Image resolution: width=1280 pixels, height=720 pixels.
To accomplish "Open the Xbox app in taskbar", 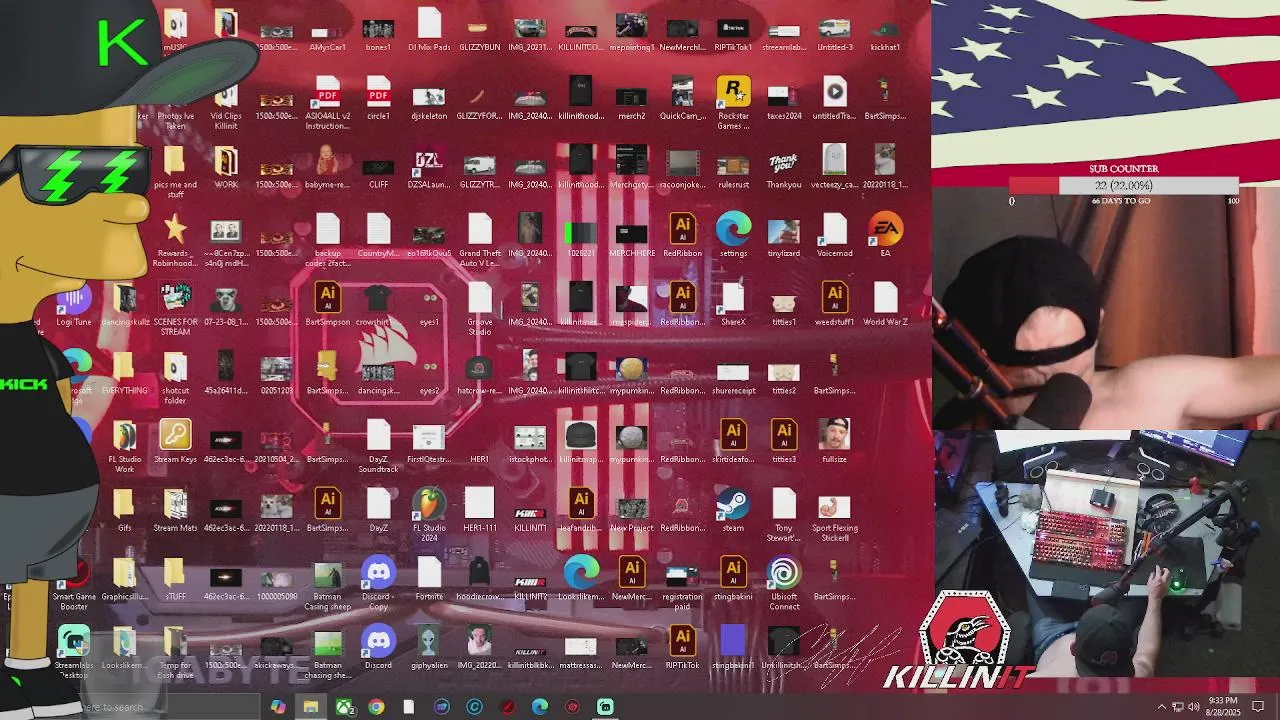I will pyautogui.click(x=344, y=707).
